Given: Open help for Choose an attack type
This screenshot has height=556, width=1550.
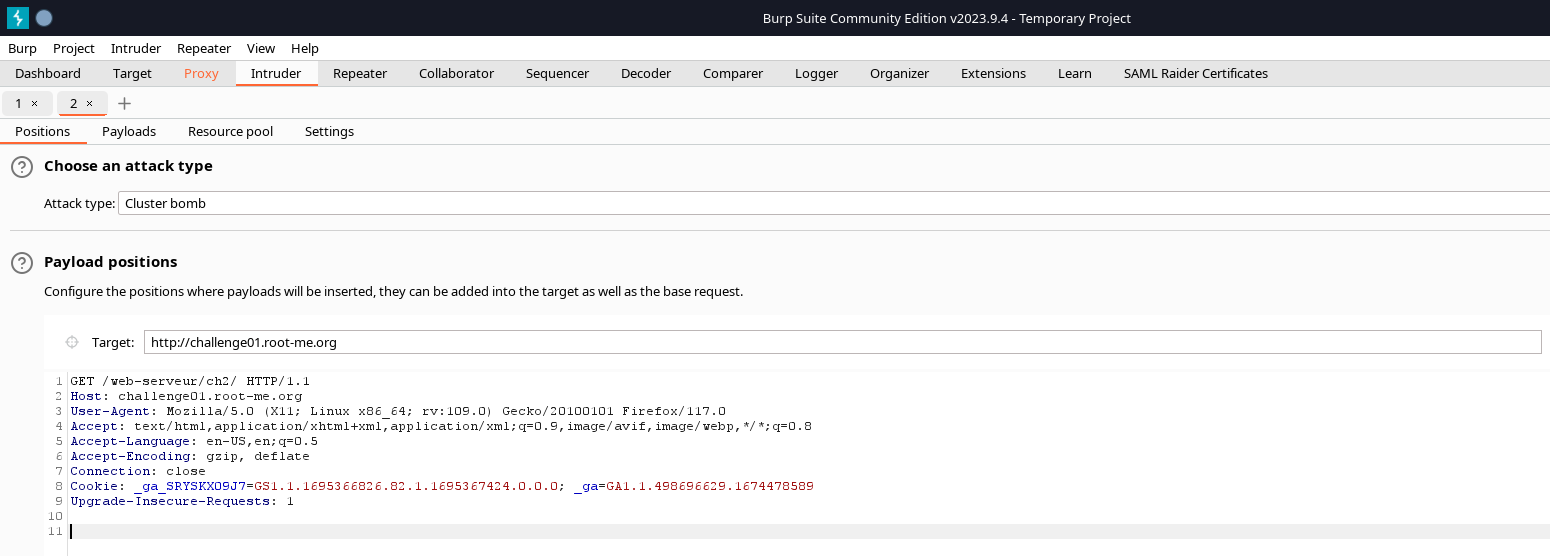Looking at the screenshot, I should tap(22, 167).
